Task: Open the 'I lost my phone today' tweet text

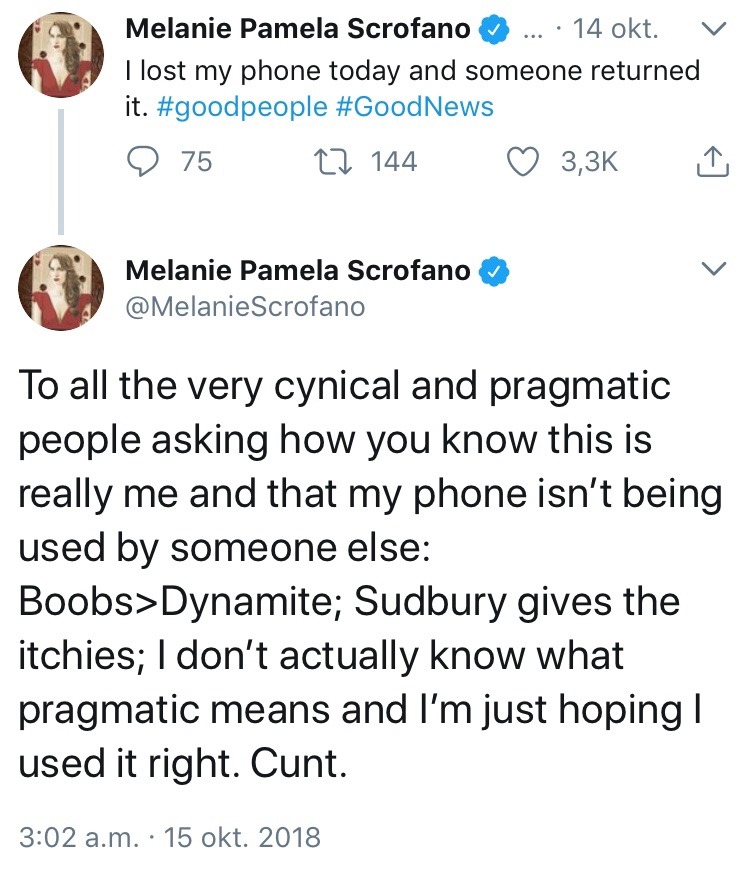Action: click(410, 72)
